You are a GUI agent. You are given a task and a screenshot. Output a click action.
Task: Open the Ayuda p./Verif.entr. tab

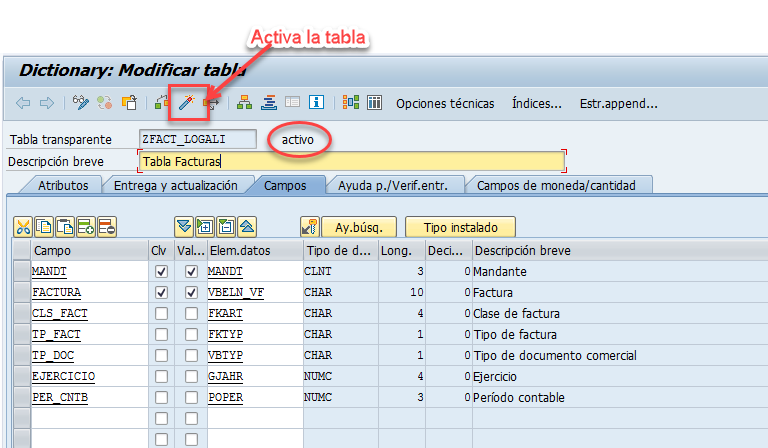(x=393, y=186)
